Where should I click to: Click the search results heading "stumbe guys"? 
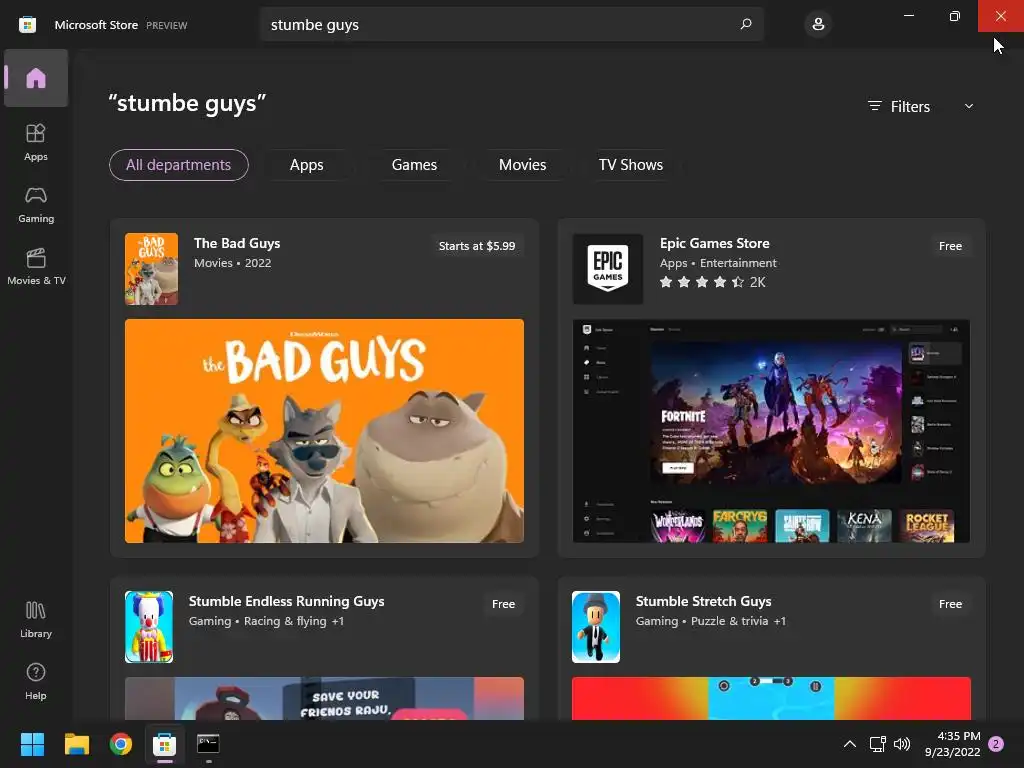tap(187, 103)
